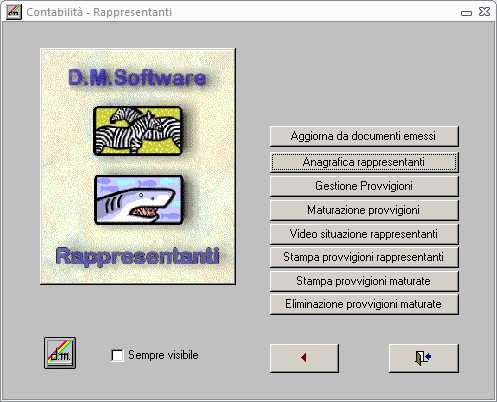Click the Sempre visibile label
This screenshot has height=402, width=497.
163,355
